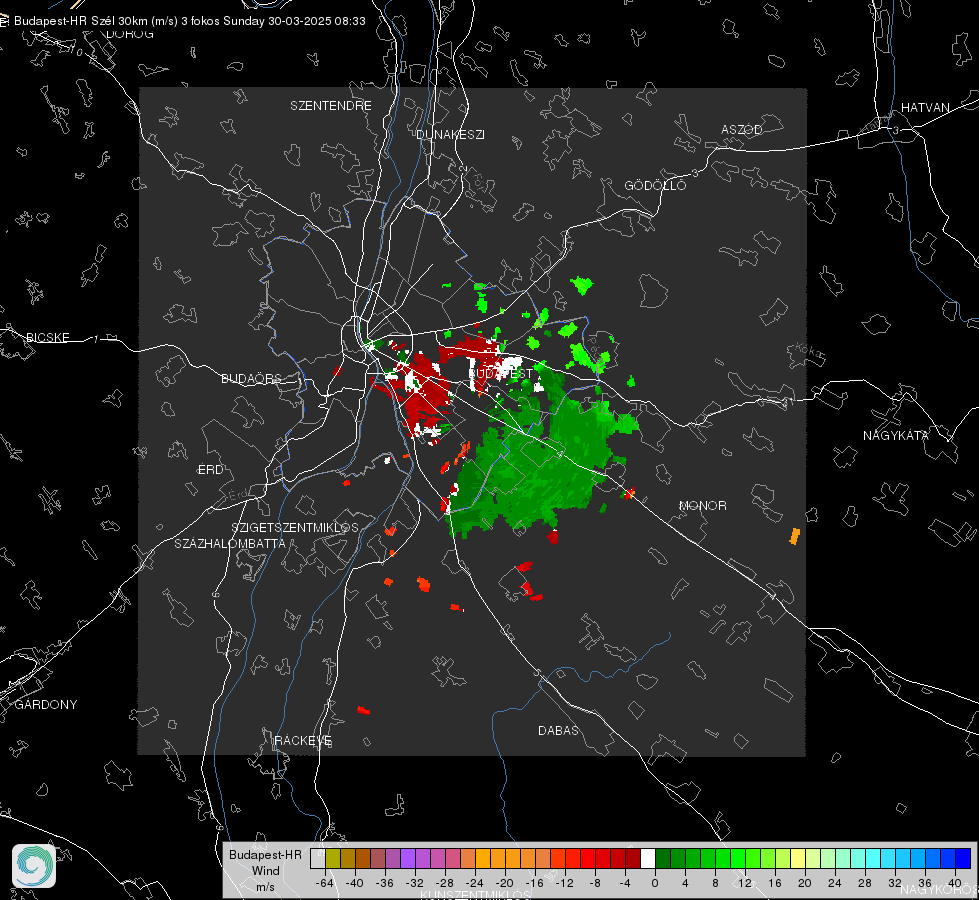Click the MONOR city label
This screenshot has height=900, width=979.
(x=702, y=505)
